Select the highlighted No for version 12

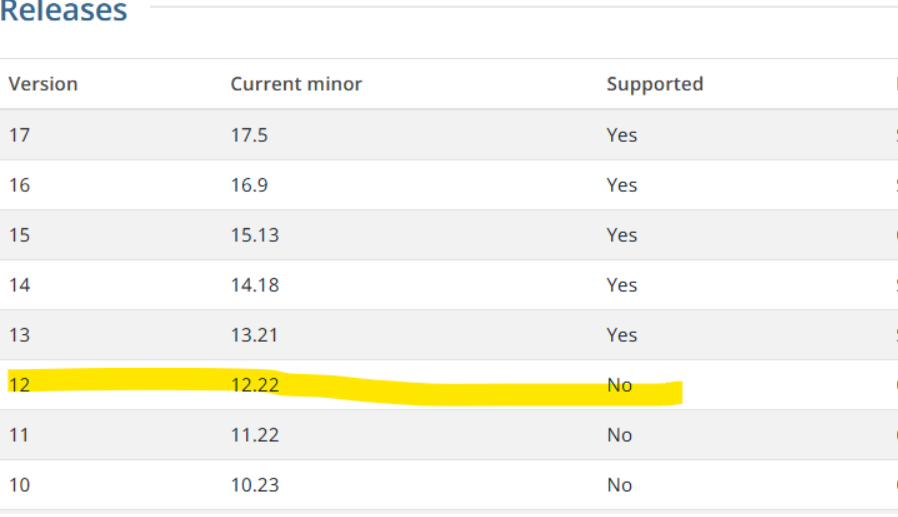pos(619,385)
